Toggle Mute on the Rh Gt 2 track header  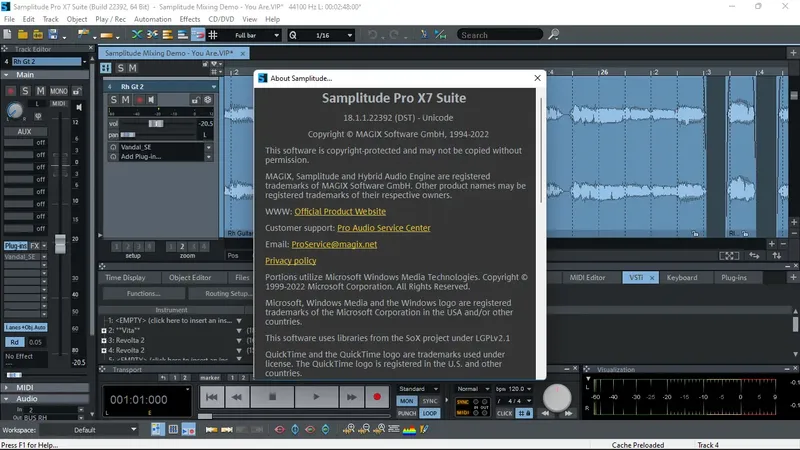126,100
